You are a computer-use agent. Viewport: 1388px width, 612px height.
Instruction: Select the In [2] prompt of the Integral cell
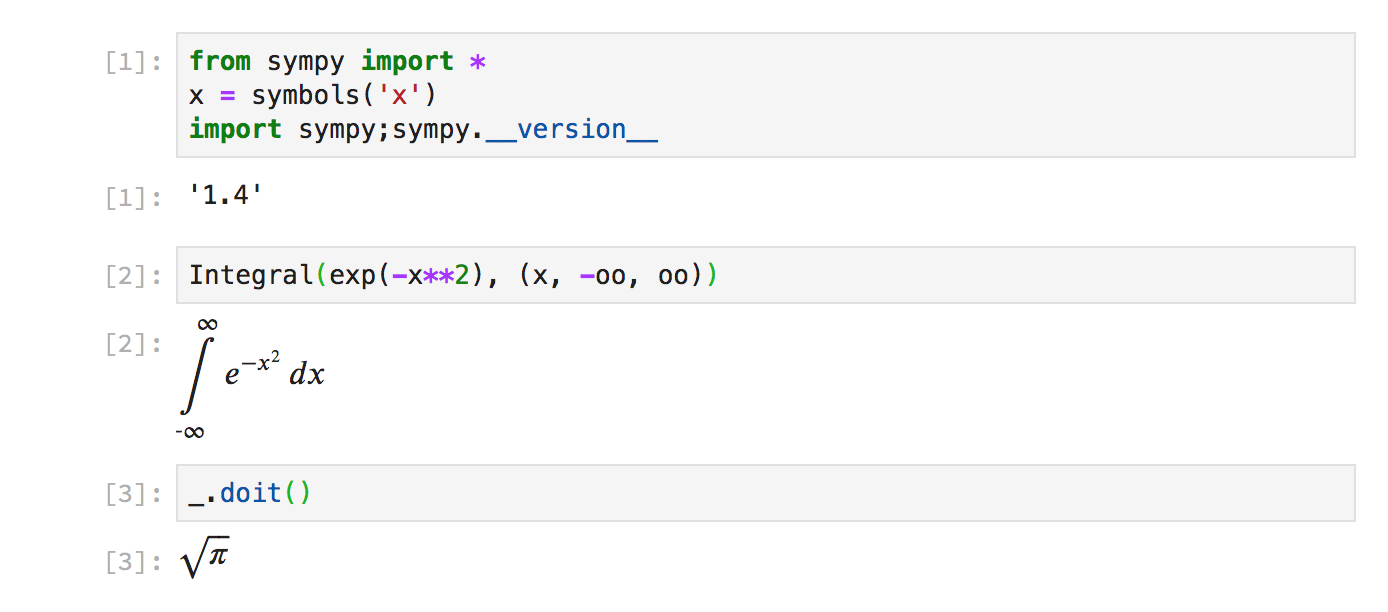click(133, 276)
